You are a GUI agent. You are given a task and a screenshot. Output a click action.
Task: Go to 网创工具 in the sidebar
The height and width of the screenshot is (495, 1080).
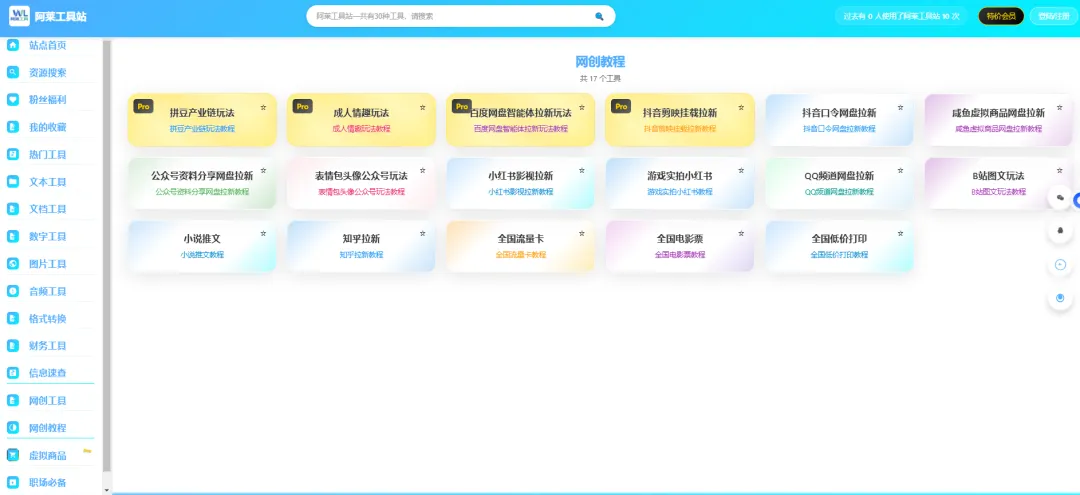pos(48,400)
